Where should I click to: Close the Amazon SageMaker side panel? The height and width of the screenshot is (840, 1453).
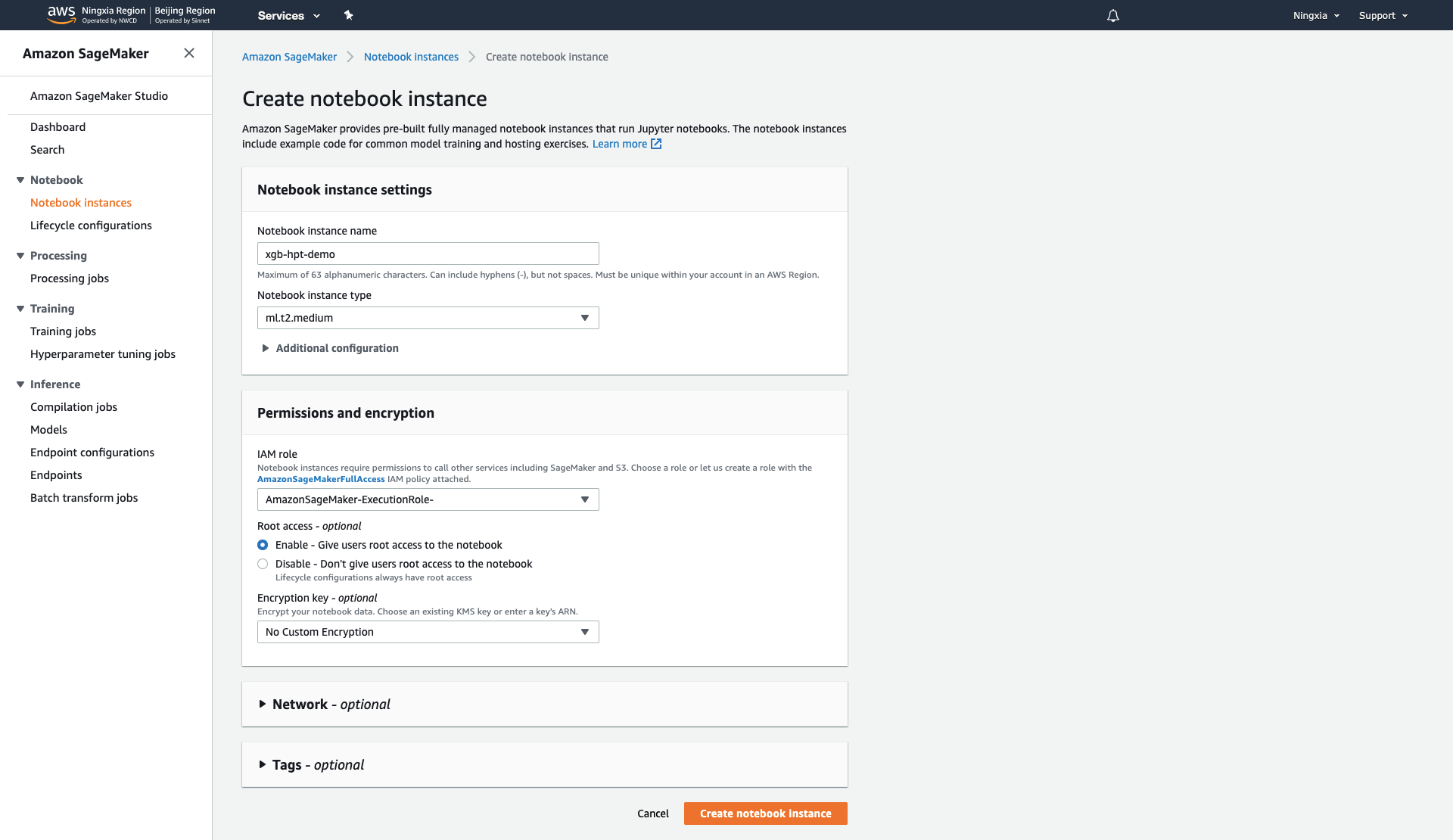tap(189, 53)
